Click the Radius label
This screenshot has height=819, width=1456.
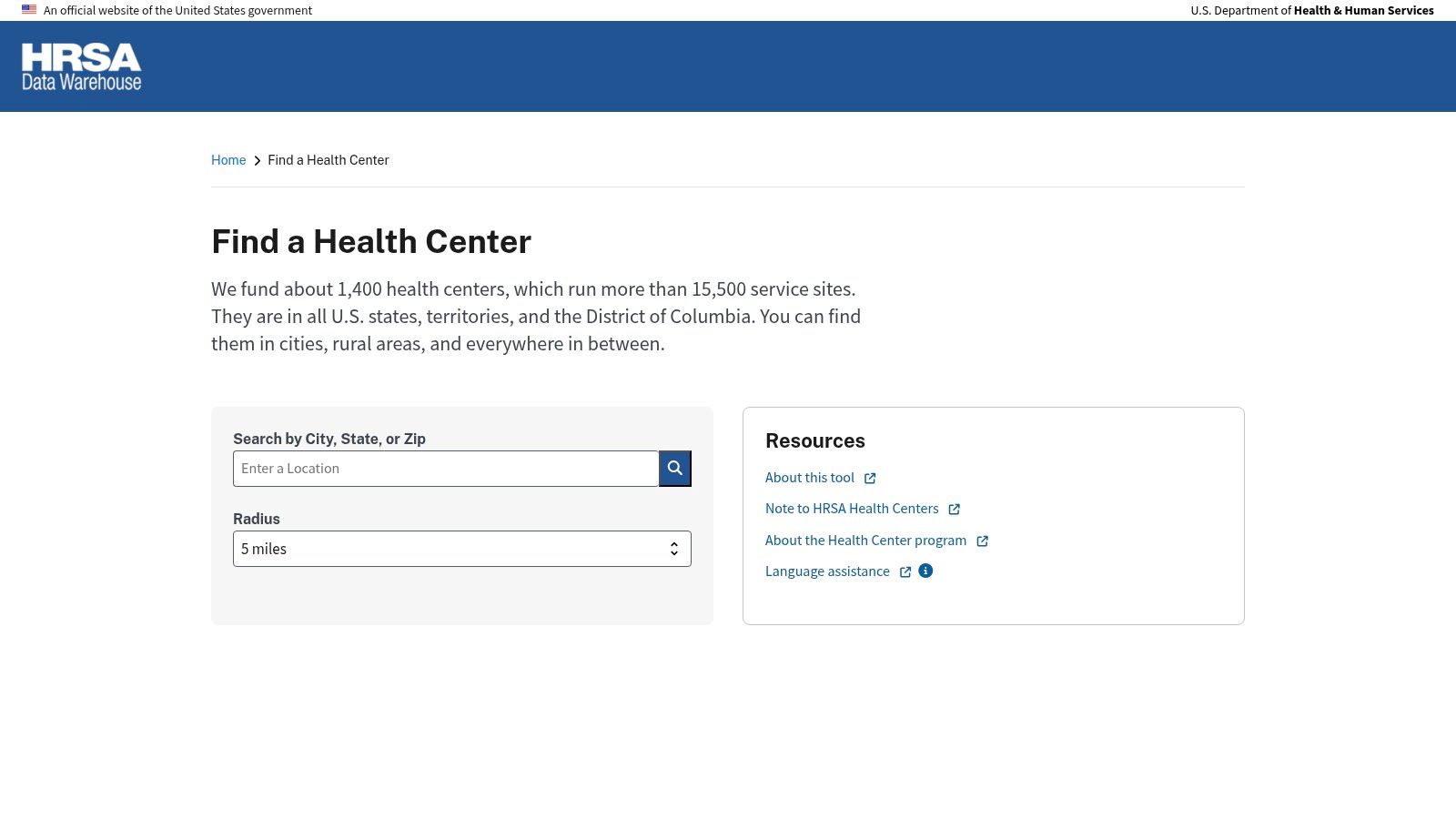point(257,519)
